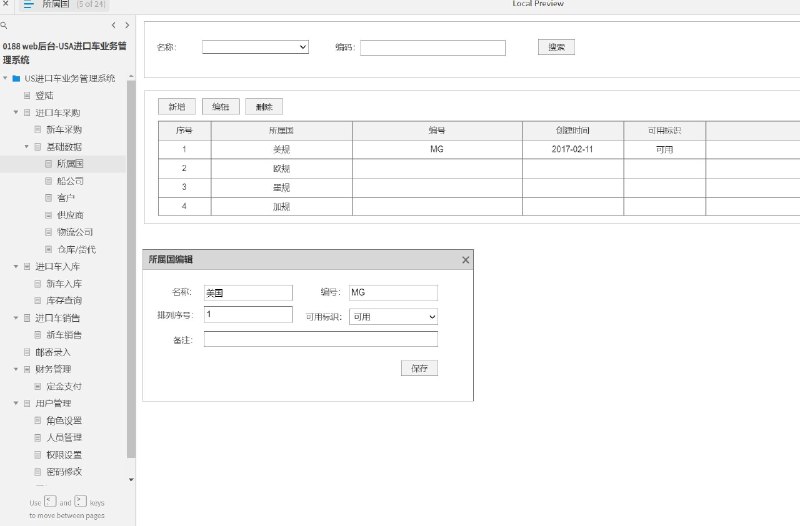Click the 编辑 button
Viewport: 800px width, 526px height.
220,107
